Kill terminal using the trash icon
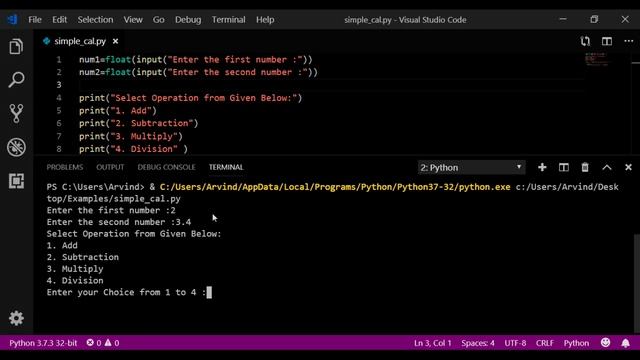Image resolution: width=640 pixels, height=360 pixels. tap(585, 167)
